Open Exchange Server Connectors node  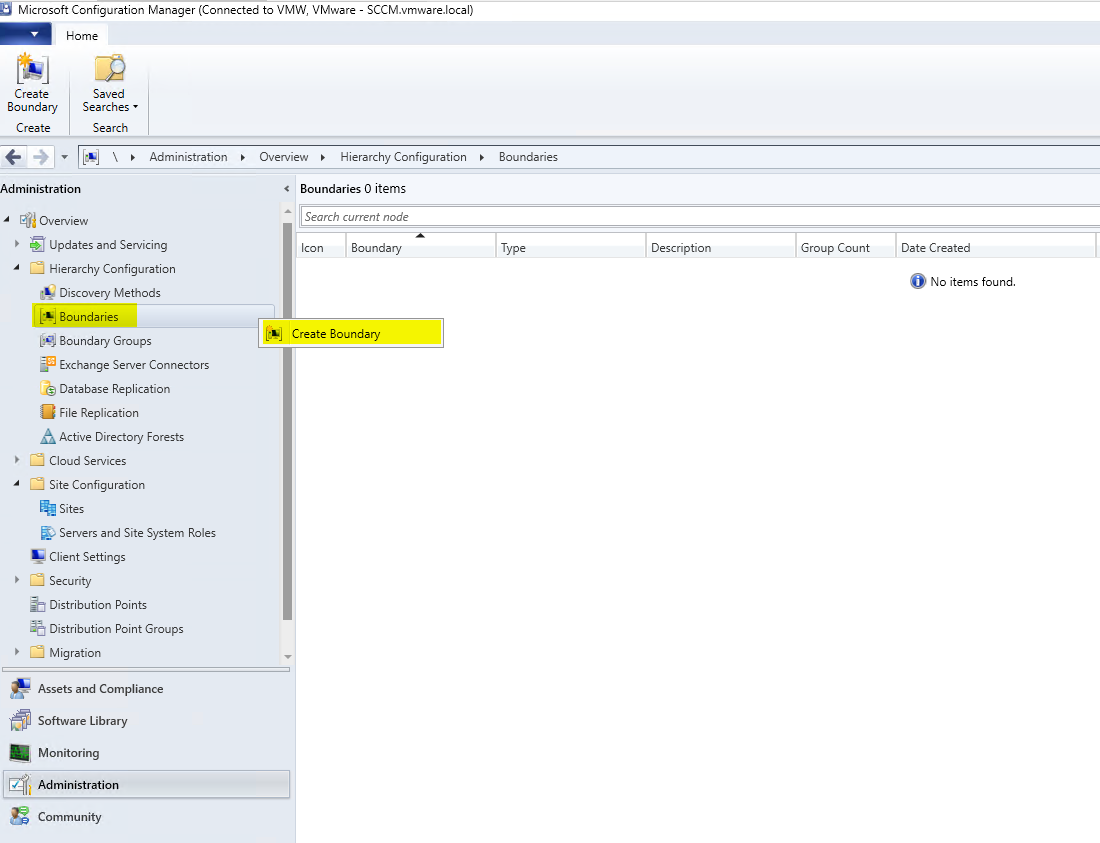point(133,365)
